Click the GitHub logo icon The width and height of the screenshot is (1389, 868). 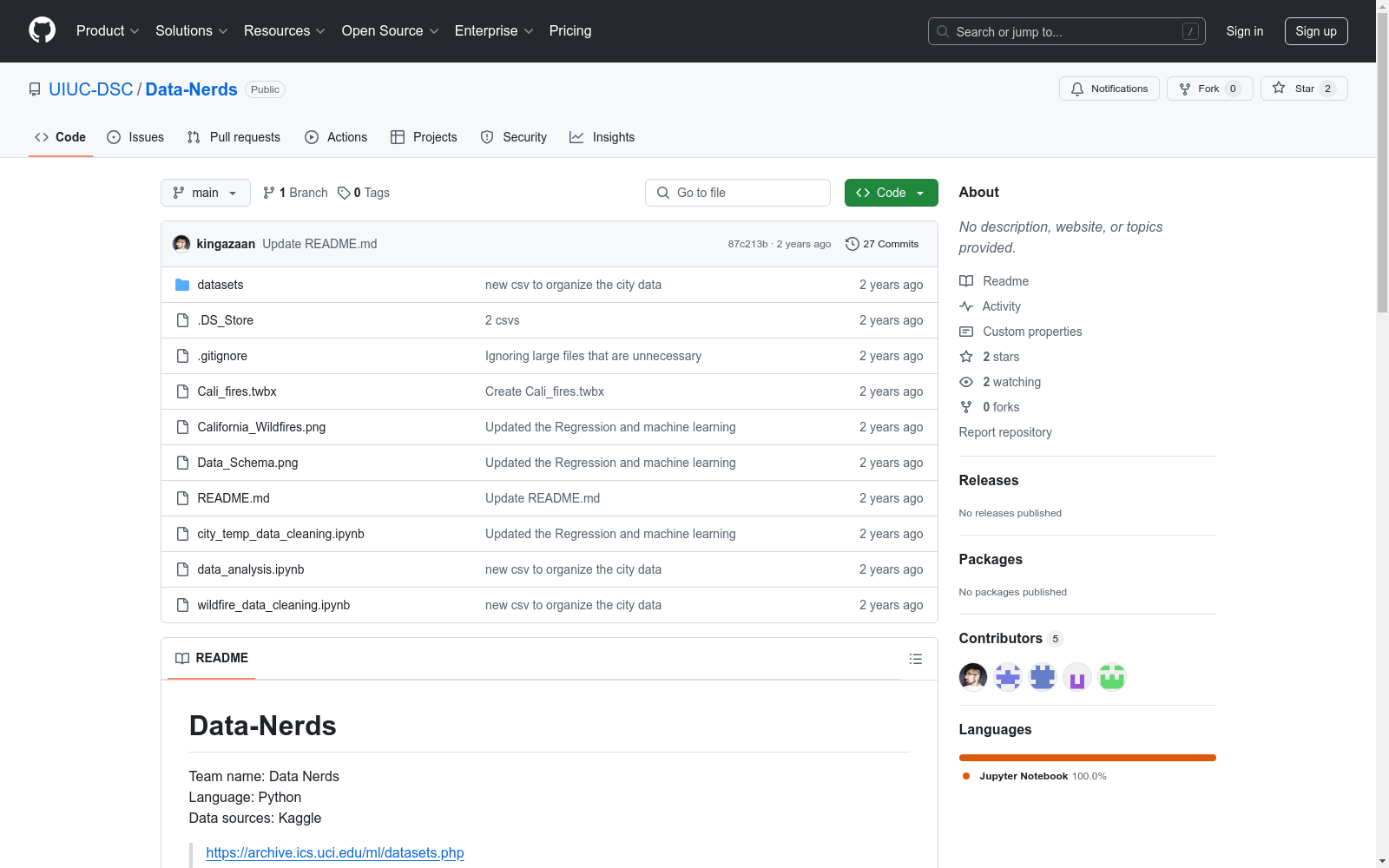pyautogui.click(x=42, y=30)
